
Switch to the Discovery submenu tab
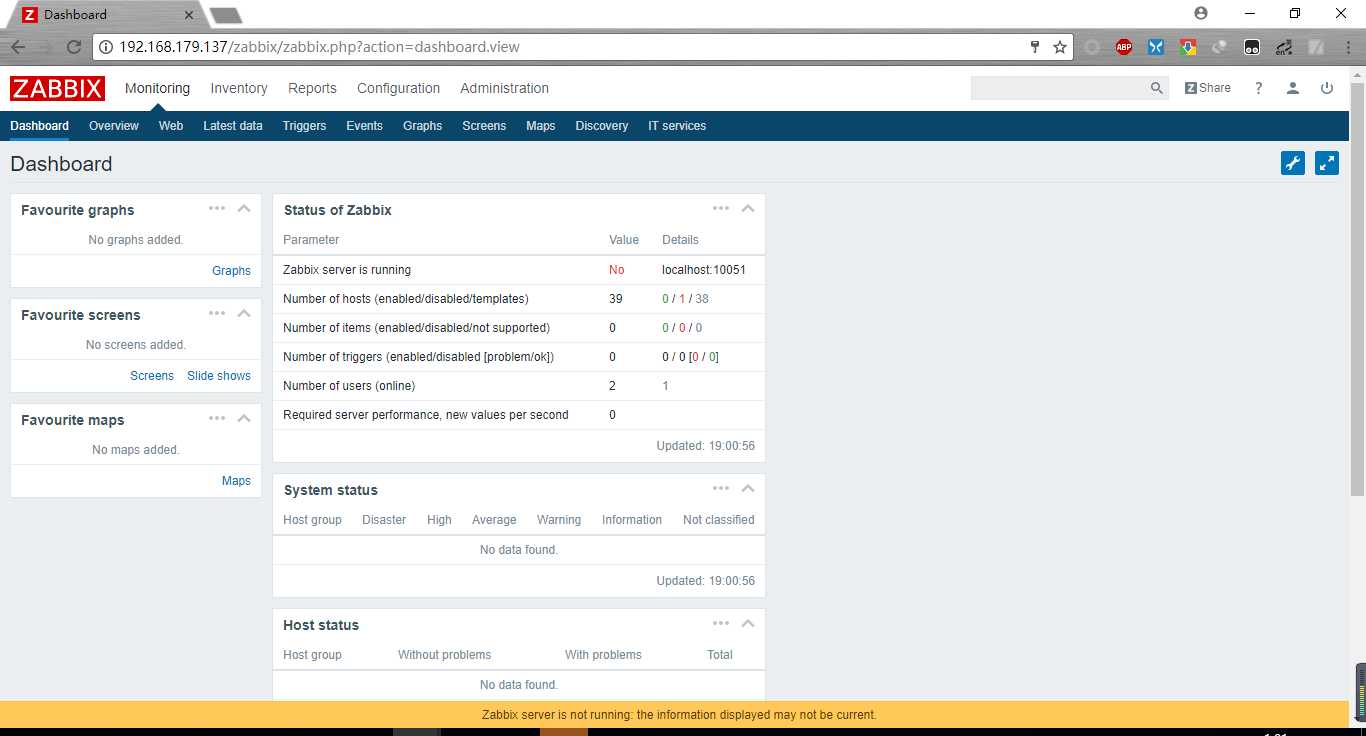click(x=602, y=126)
